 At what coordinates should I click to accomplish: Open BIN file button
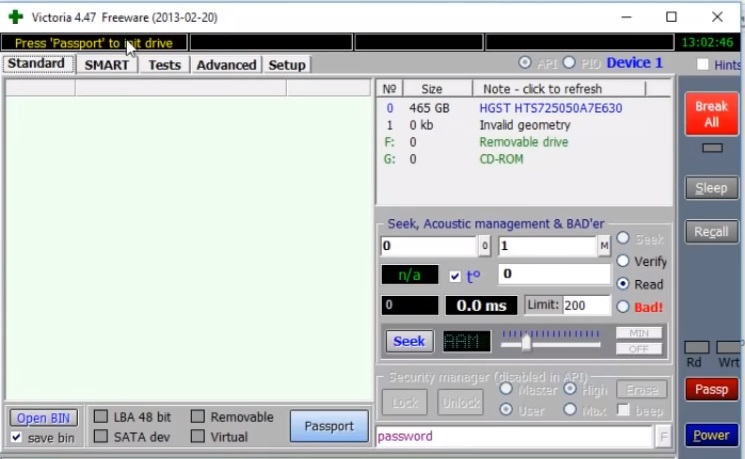tap(44, 418)
